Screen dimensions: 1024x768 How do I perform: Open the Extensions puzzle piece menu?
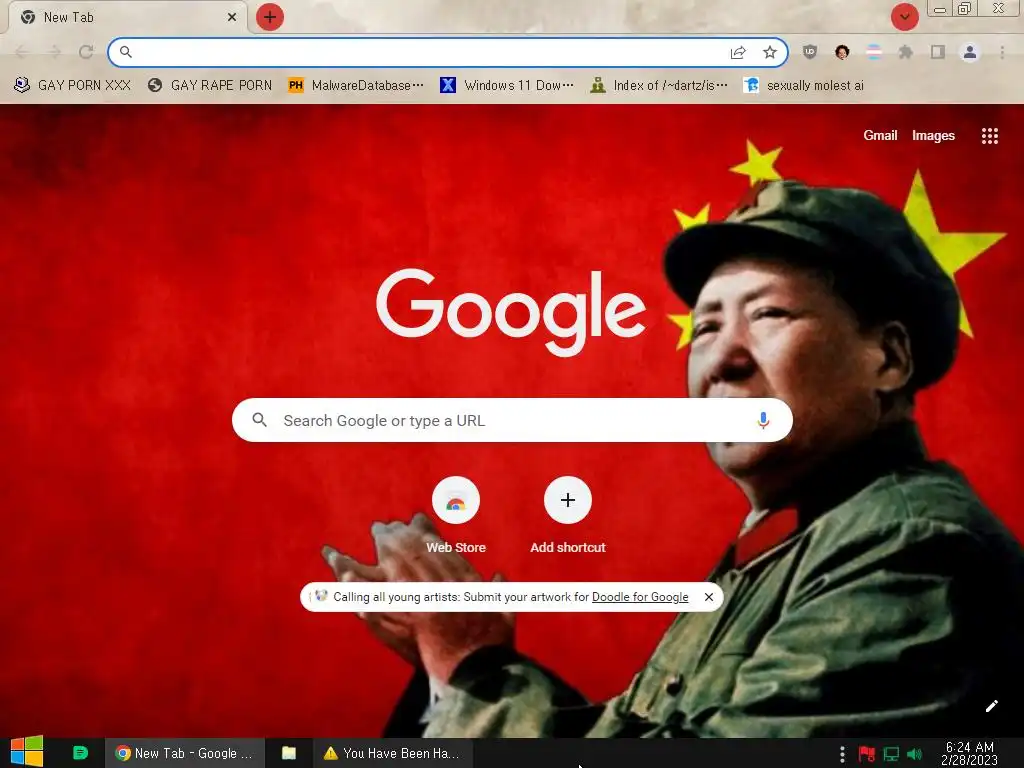click(x=906, y=52)
